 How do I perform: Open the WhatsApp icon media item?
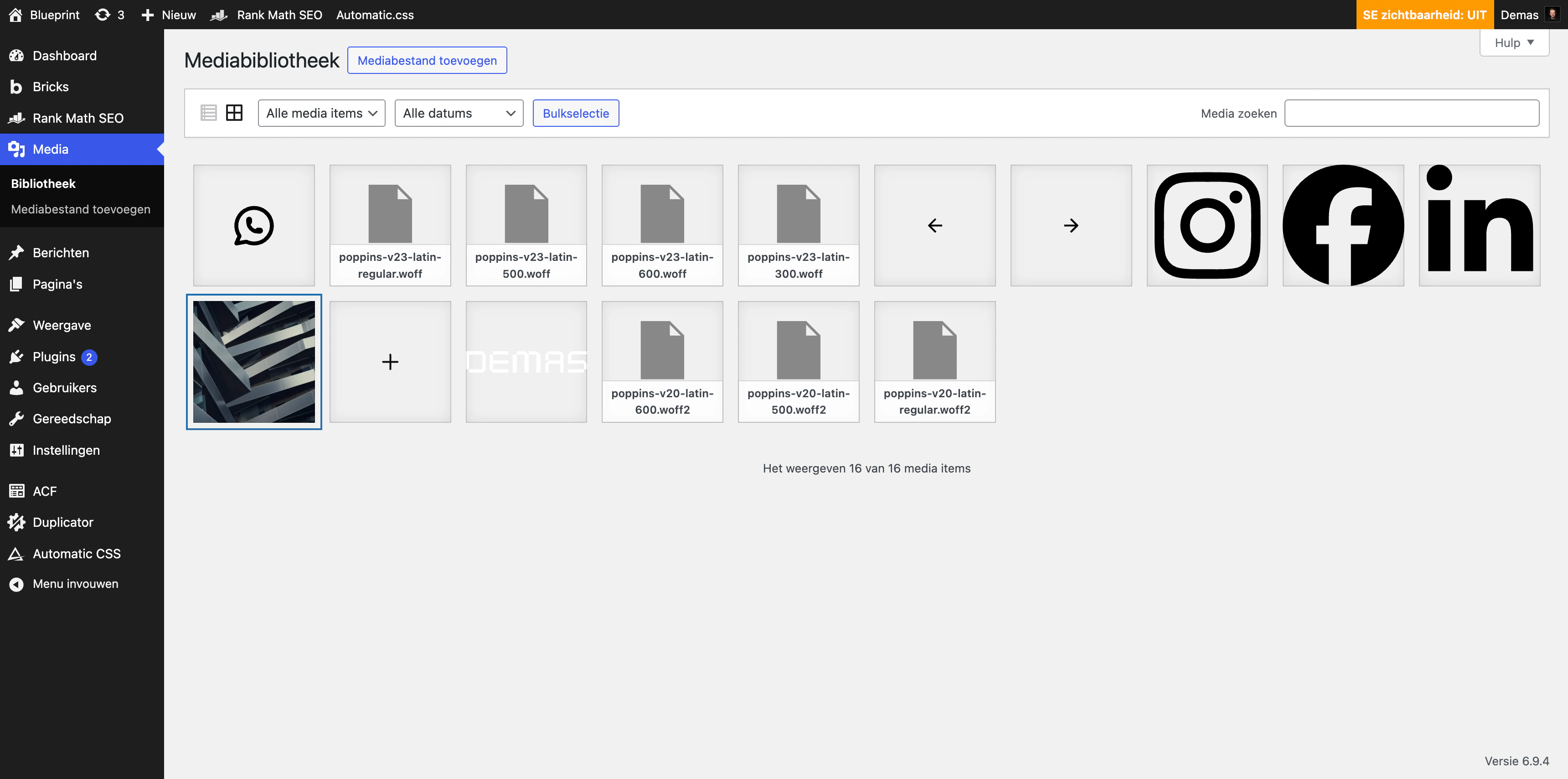pyautogui.click(x=254, y=225)
